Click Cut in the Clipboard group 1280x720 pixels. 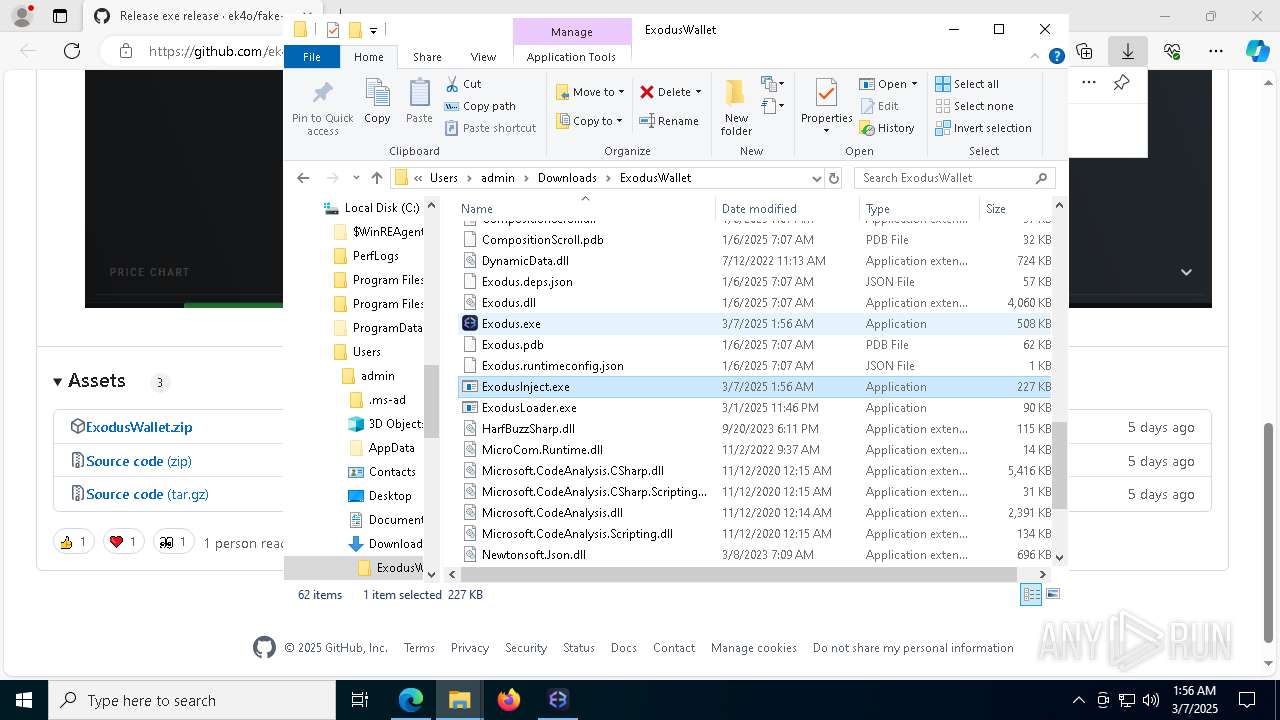[463, 84]
